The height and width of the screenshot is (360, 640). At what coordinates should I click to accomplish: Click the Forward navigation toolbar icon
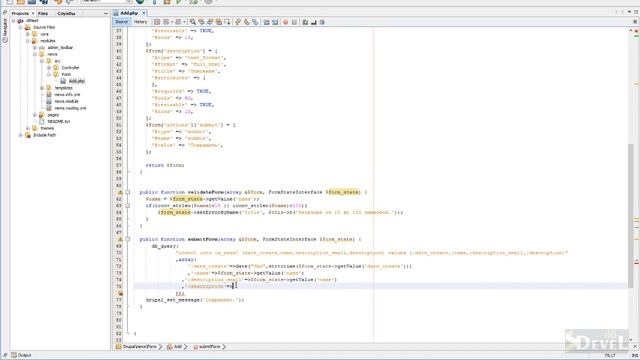178,22
